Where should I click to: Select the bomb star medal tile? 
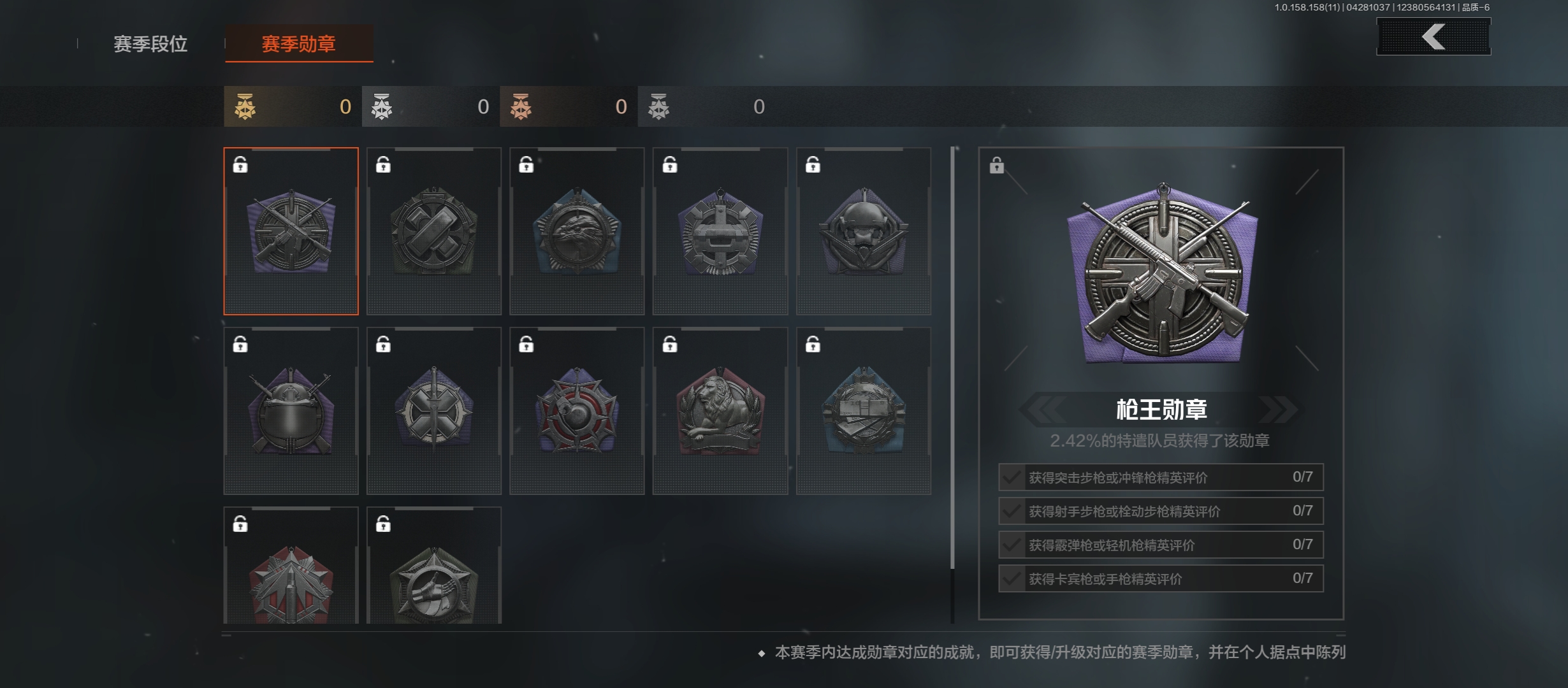point(577,411)
